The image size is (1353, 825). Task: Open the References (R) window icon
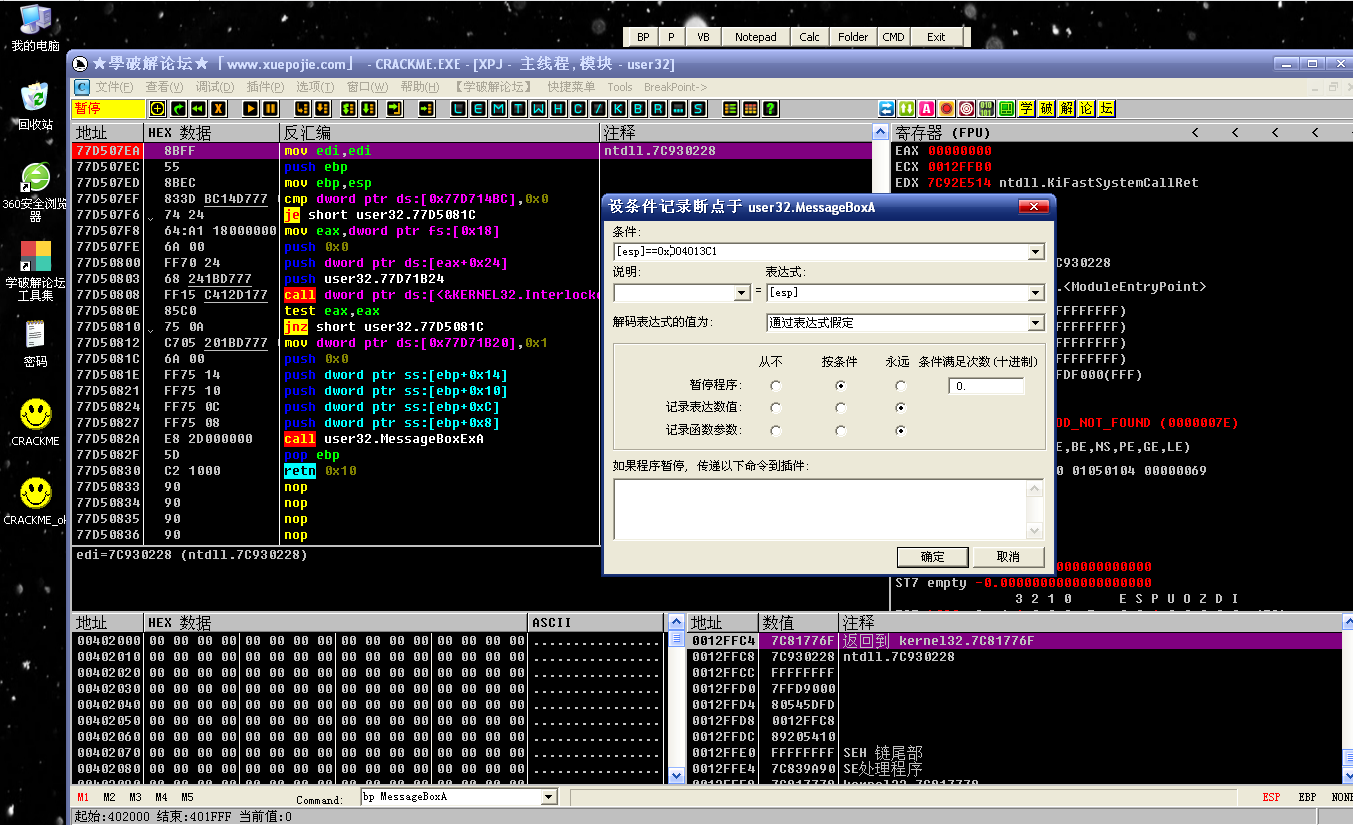point(658,108)
